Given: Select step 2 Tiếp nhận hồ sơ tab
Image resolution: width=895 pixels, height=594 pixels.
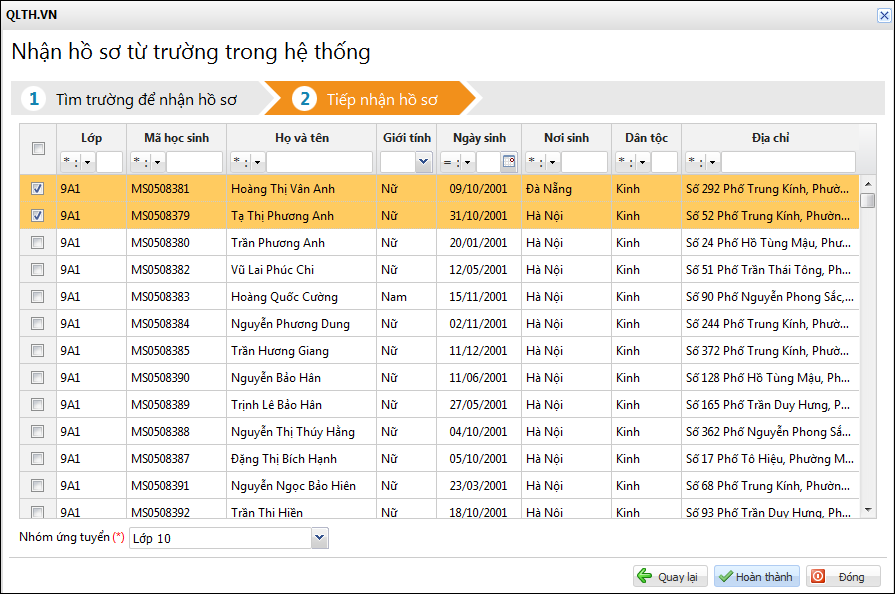Looking at the screenshot, I should (x=370, y=99).
